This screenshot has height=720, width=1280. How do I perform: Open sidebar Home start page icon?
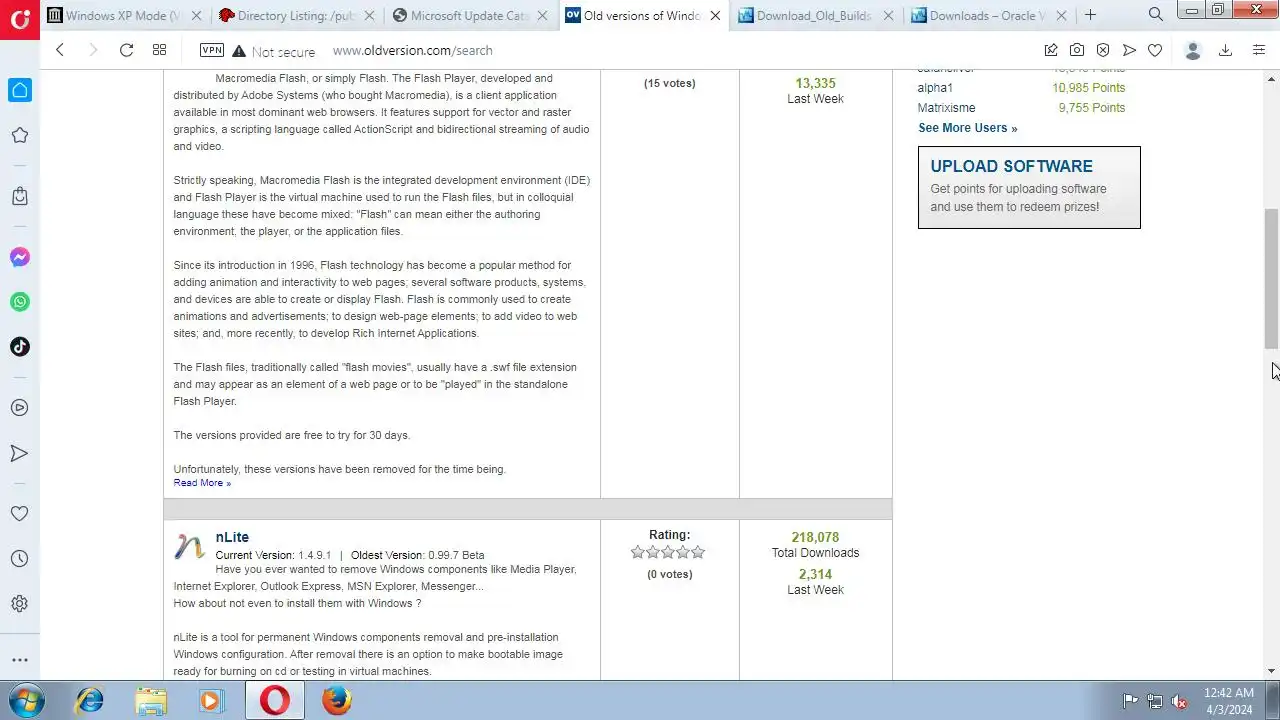tap(19, 90)
